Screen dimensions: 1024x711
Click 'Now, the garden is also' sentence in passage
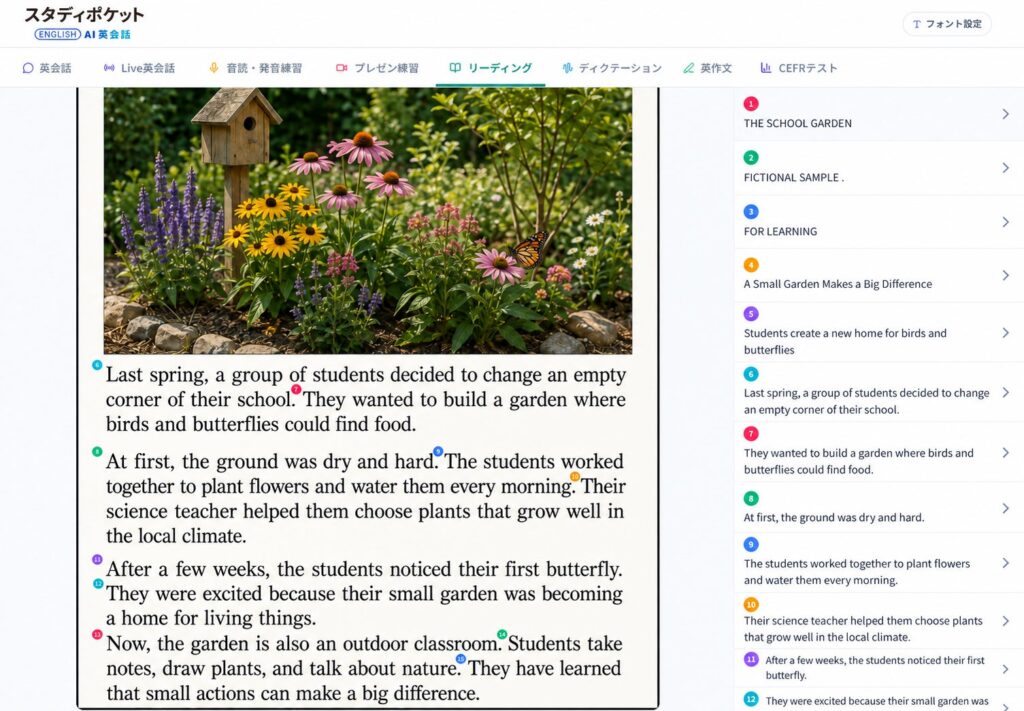click(303, 644)
